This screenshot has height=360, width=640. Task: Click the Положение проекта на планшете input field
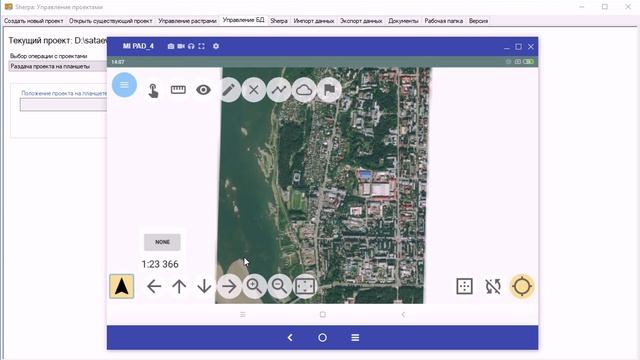64,105
